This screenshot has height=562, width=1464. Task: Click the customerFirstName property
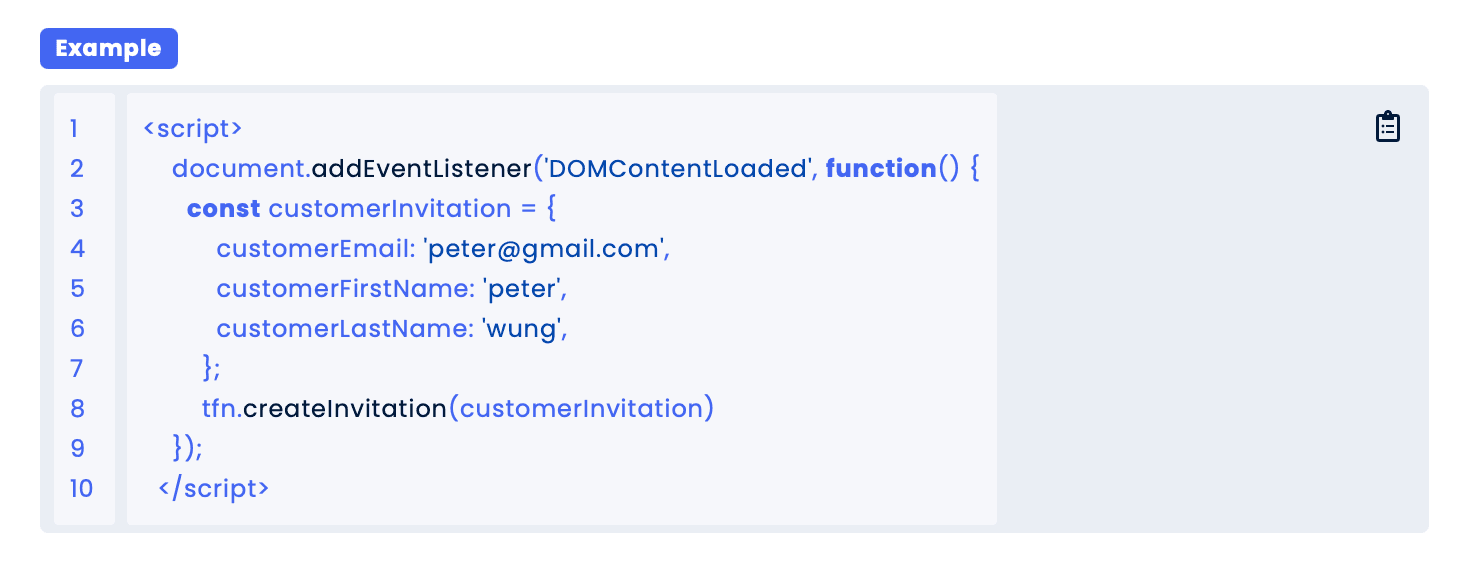[x=344, y=289]
